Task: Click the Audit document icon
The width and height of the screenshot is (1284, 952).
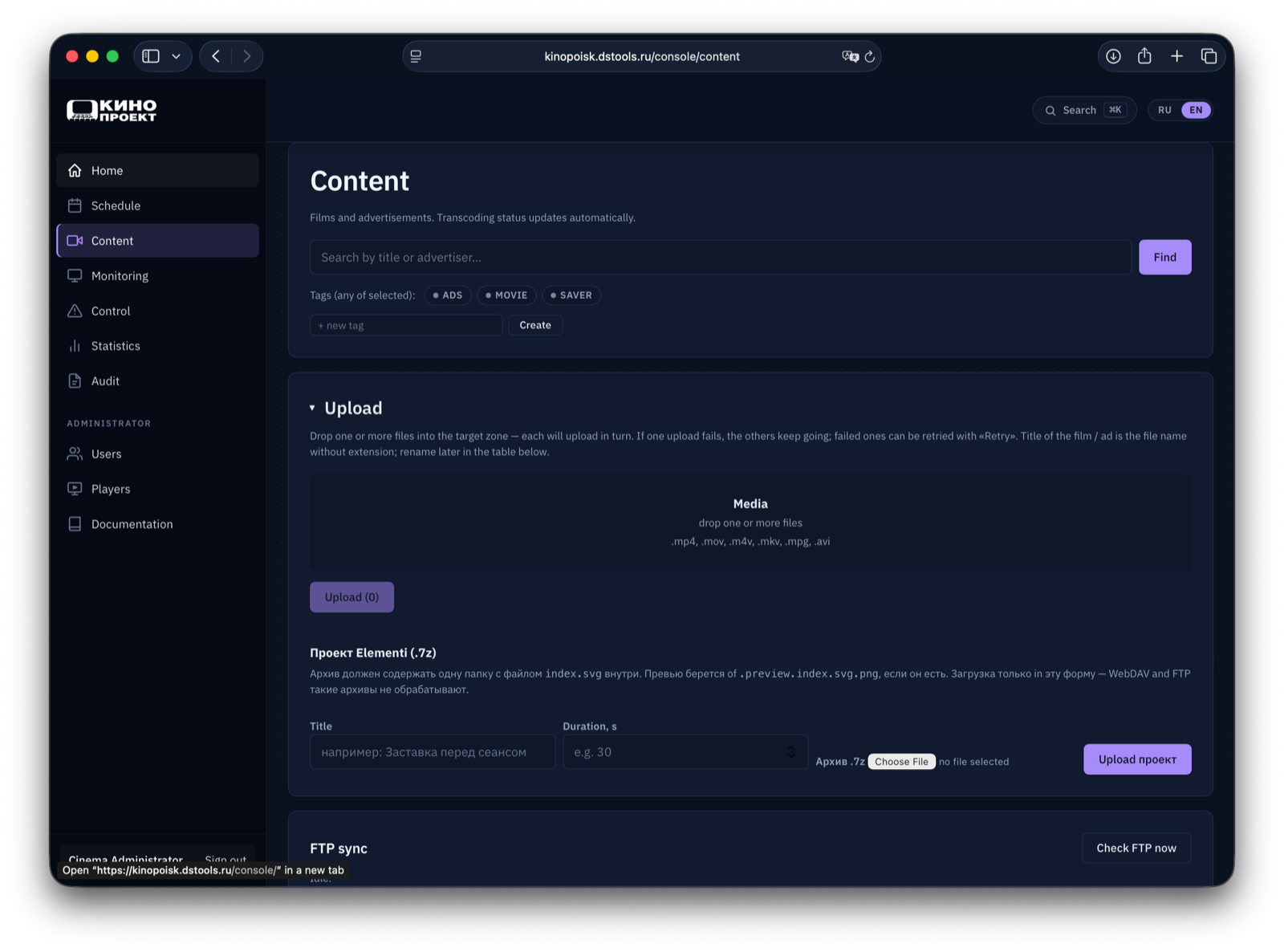Action: click(x=75, y=381)
